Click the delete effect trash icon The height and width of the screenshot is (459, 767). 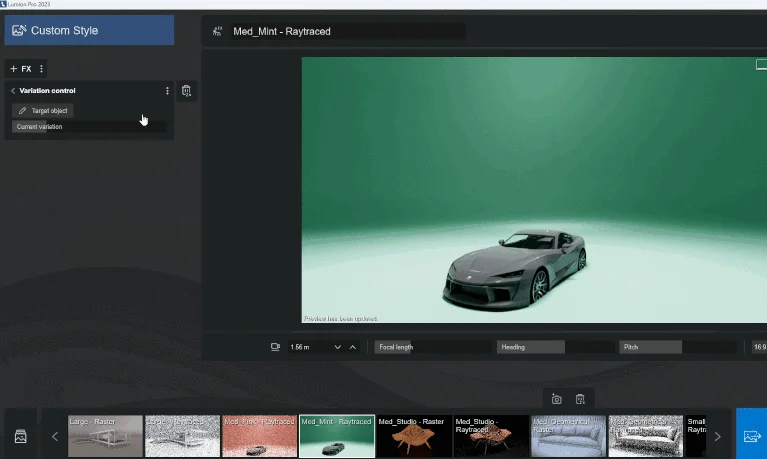click(x=186, y=91)
